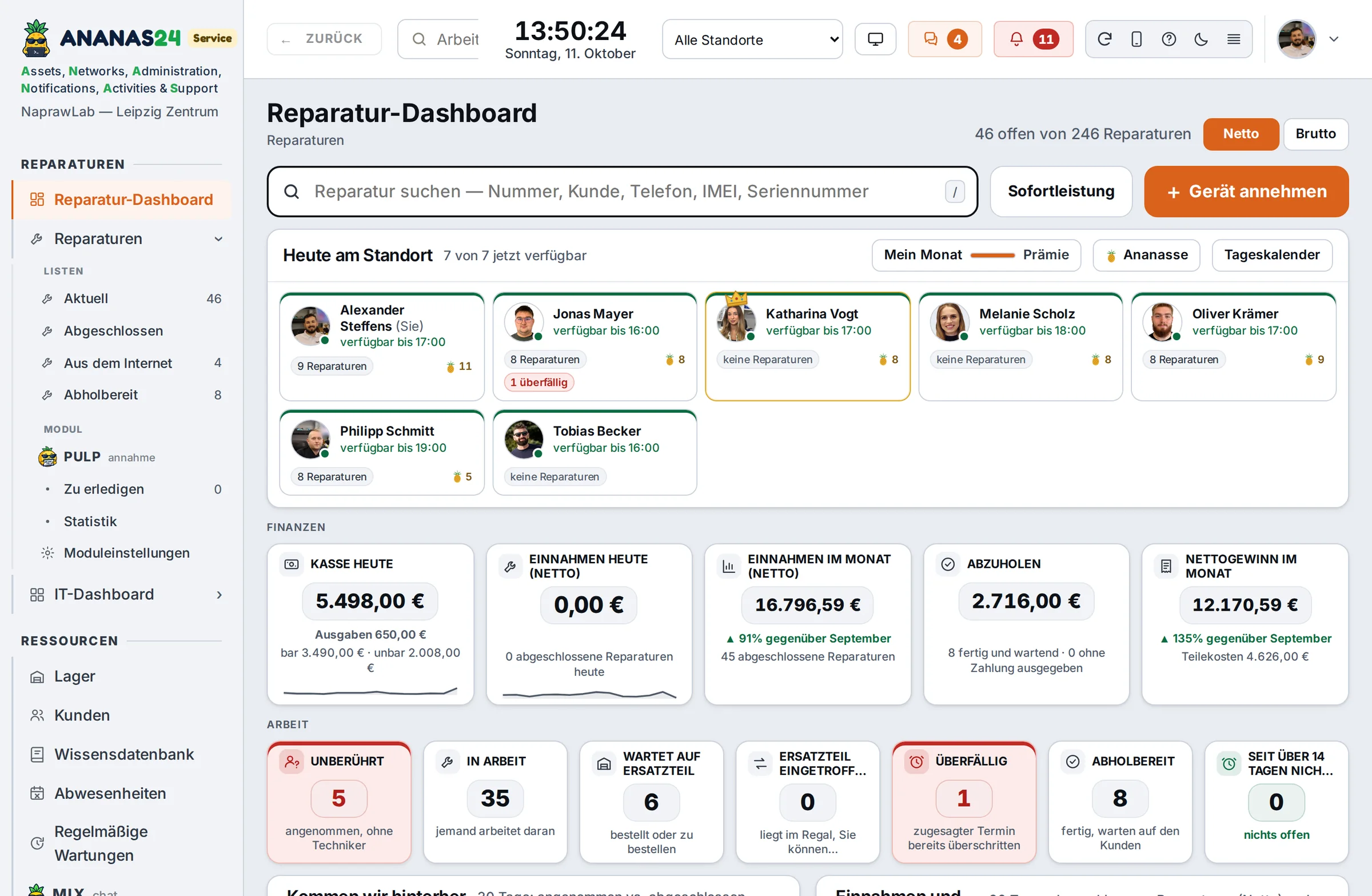This screenshot has height=896, width=1372.
Task: Click the mobile device icon in toolbar
Action: tap(1136, 39)
